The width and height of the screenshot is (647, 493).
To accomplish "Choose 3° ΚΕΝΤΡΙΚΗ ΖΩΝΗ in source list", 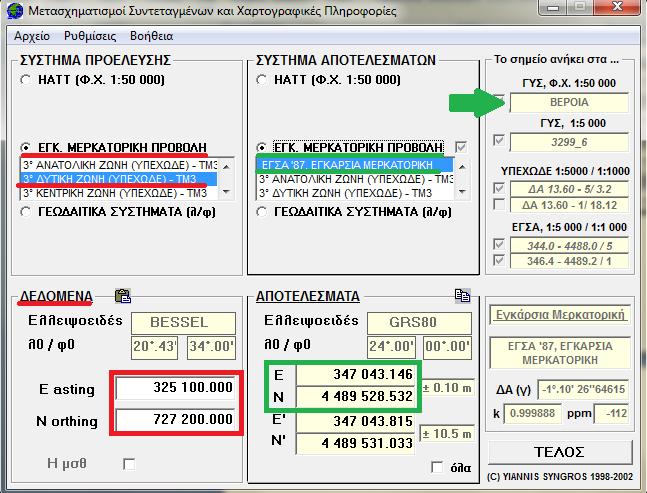I will click(119, 193).
